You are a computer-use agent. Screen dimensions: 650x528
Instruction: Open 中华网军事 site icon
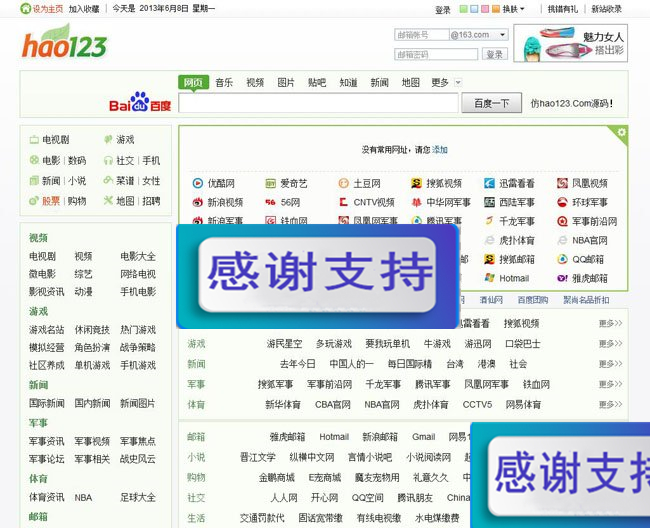[416, 202]
